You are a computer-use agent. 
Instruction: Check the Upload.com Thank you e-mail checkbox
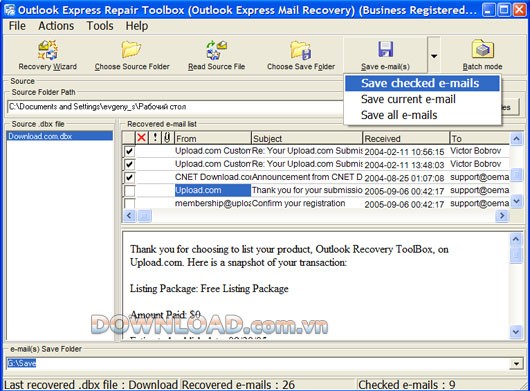129,191
